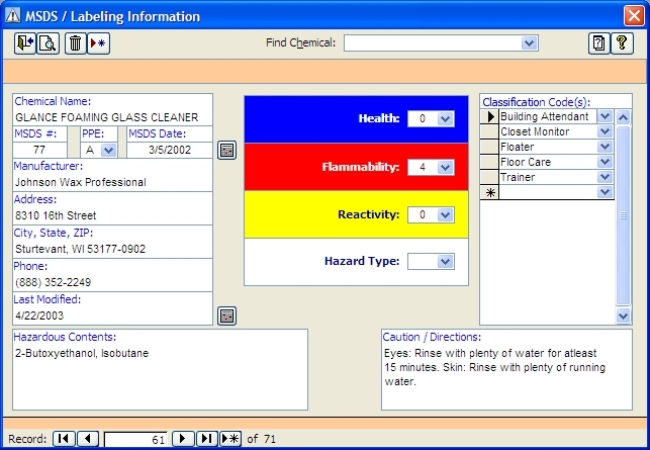The width and height of the screenshot is (650, 450).
Task: Click navigation bar new record button
Action: pyautogui.click(x=230, y=438)
